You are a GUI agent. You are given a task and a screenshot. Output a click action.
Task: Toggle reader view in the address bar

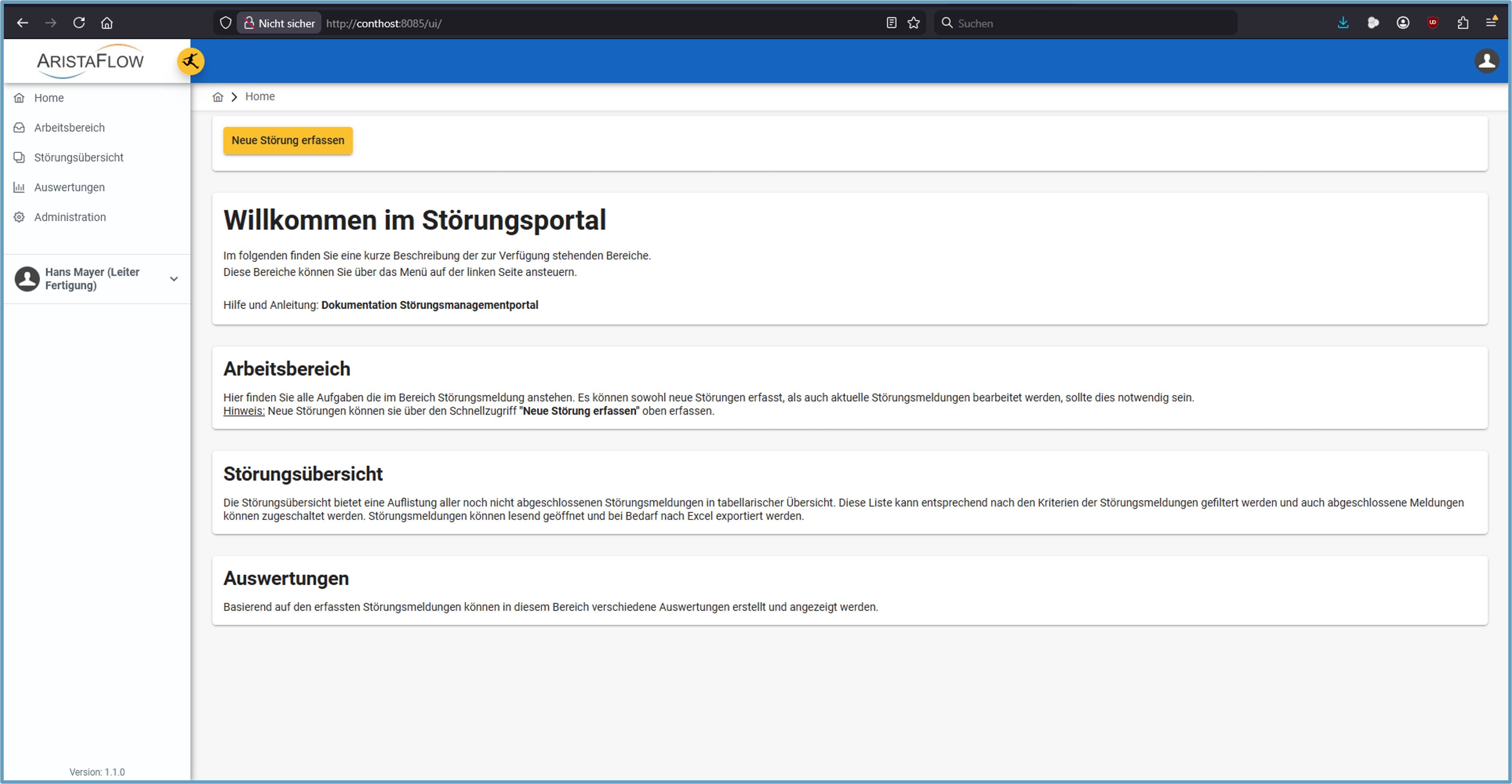891,23
